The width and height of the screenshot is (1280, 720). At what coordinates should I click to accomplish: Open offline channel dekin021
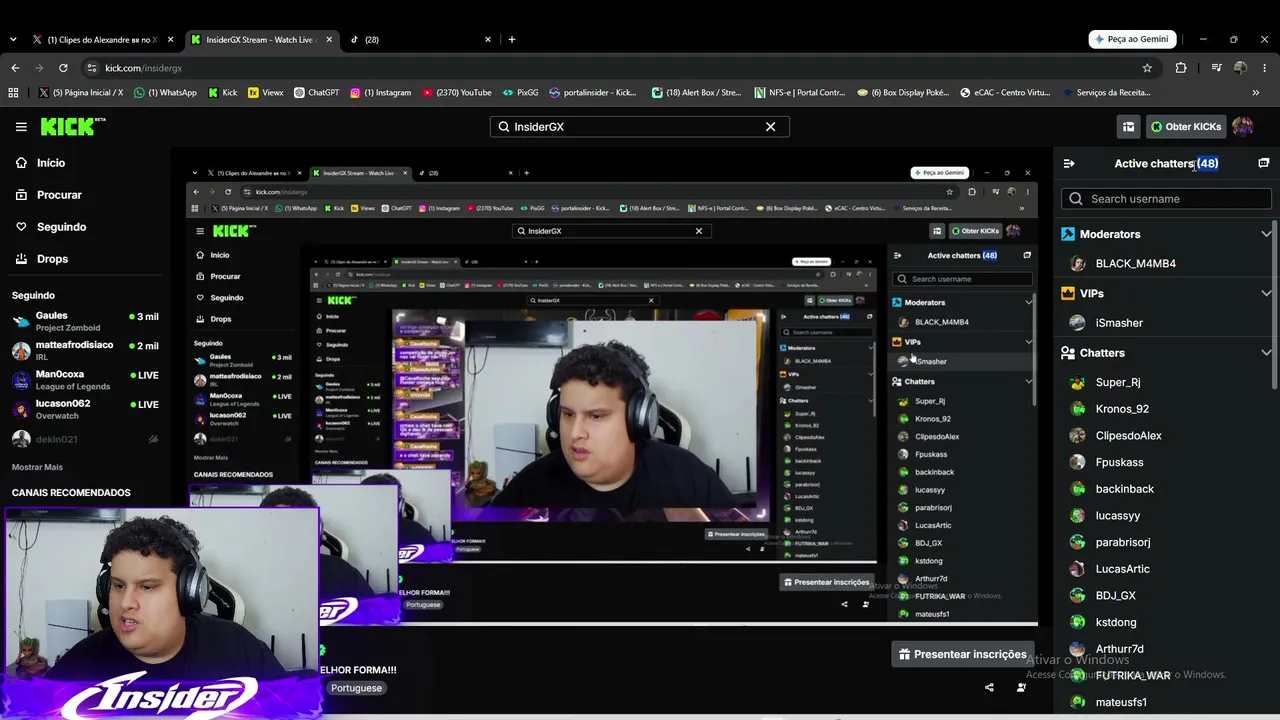[85, 439]
